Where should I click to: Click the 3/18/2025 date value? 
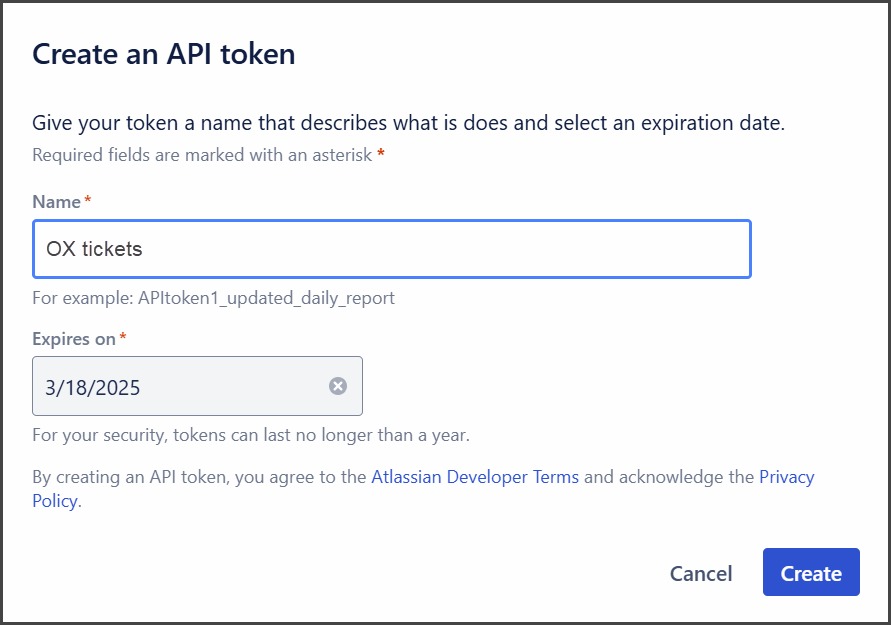point(93,387)
